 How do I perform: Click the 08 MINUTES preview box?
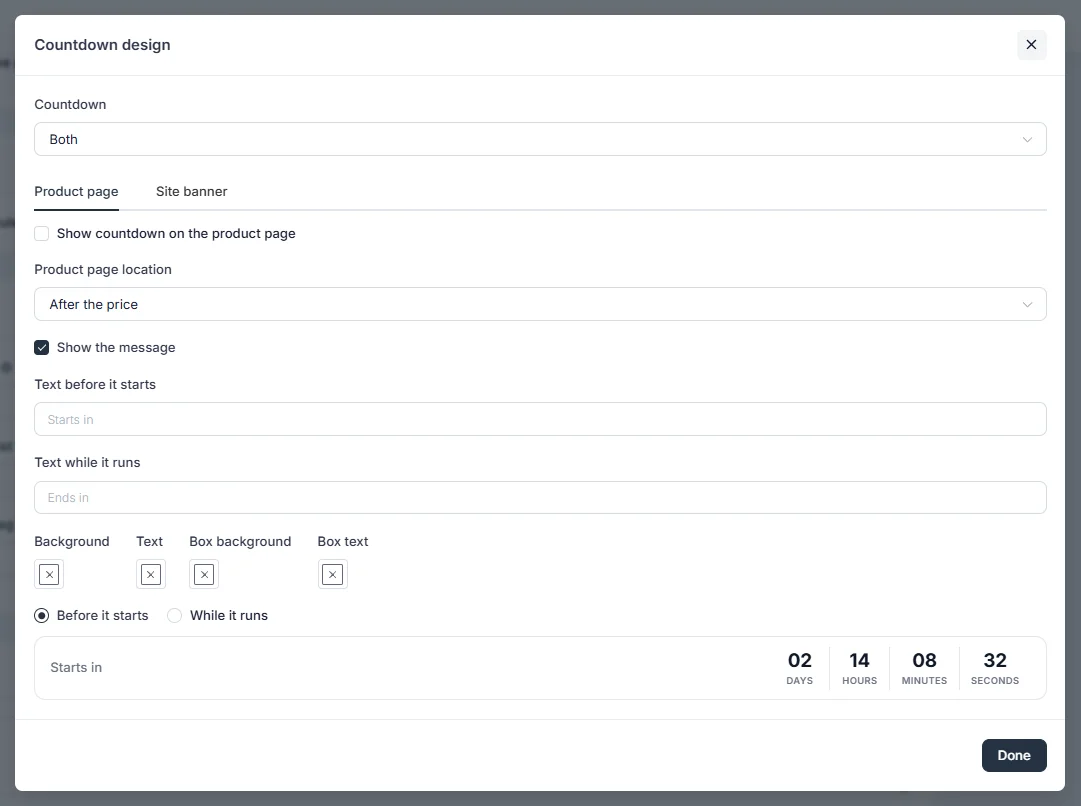tap(925, 668)
